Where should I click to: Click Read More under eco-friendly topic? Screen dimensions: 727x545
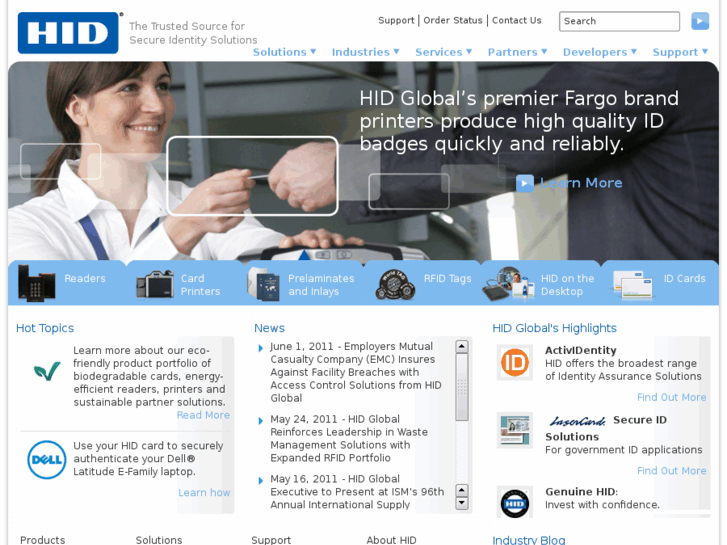point(203,415)
